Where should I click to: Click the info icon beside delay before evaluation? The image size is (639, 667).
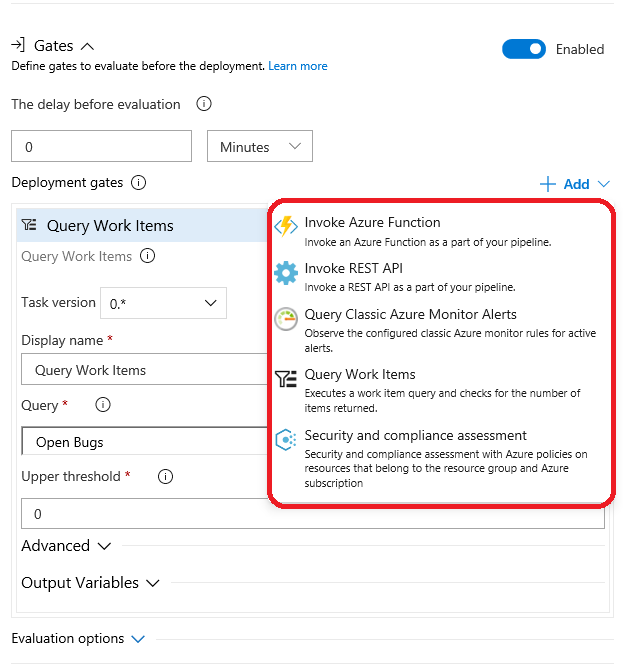click(x=204, y=104)
